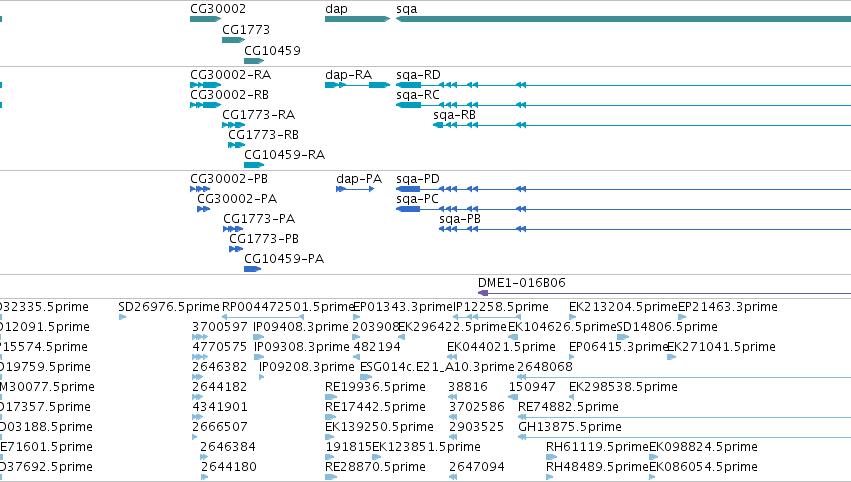Click EST RE74882.5prime
The height and width of the screenshot is (482, 851).
[x=568, y=407]
